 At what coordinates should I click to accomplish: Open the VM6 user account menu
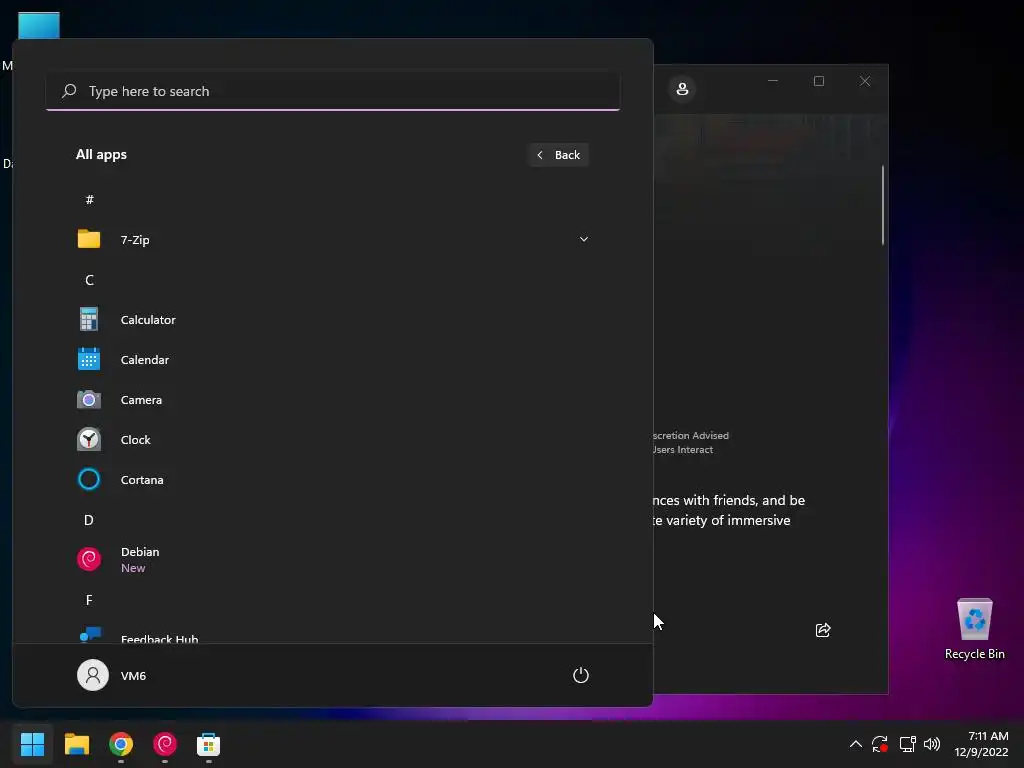(x=112, y=675)
